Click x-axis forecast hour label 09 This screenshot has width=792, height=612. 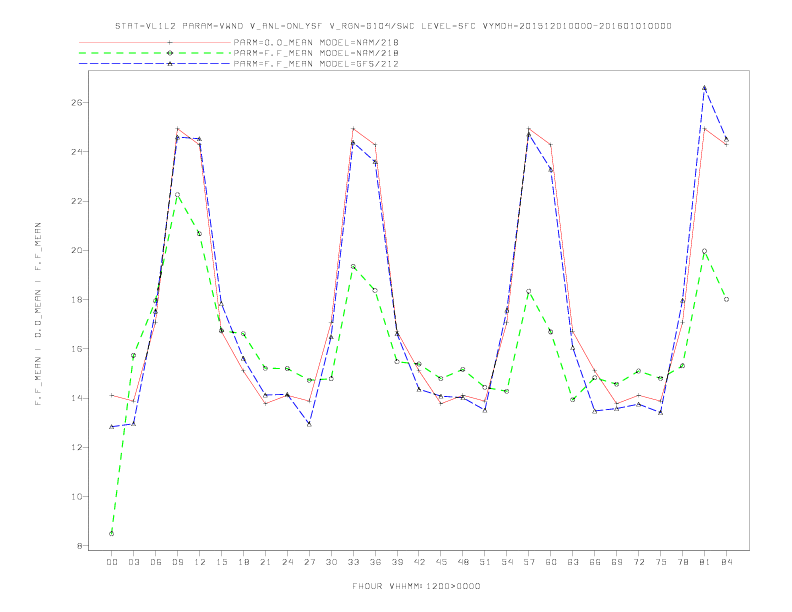177,562
